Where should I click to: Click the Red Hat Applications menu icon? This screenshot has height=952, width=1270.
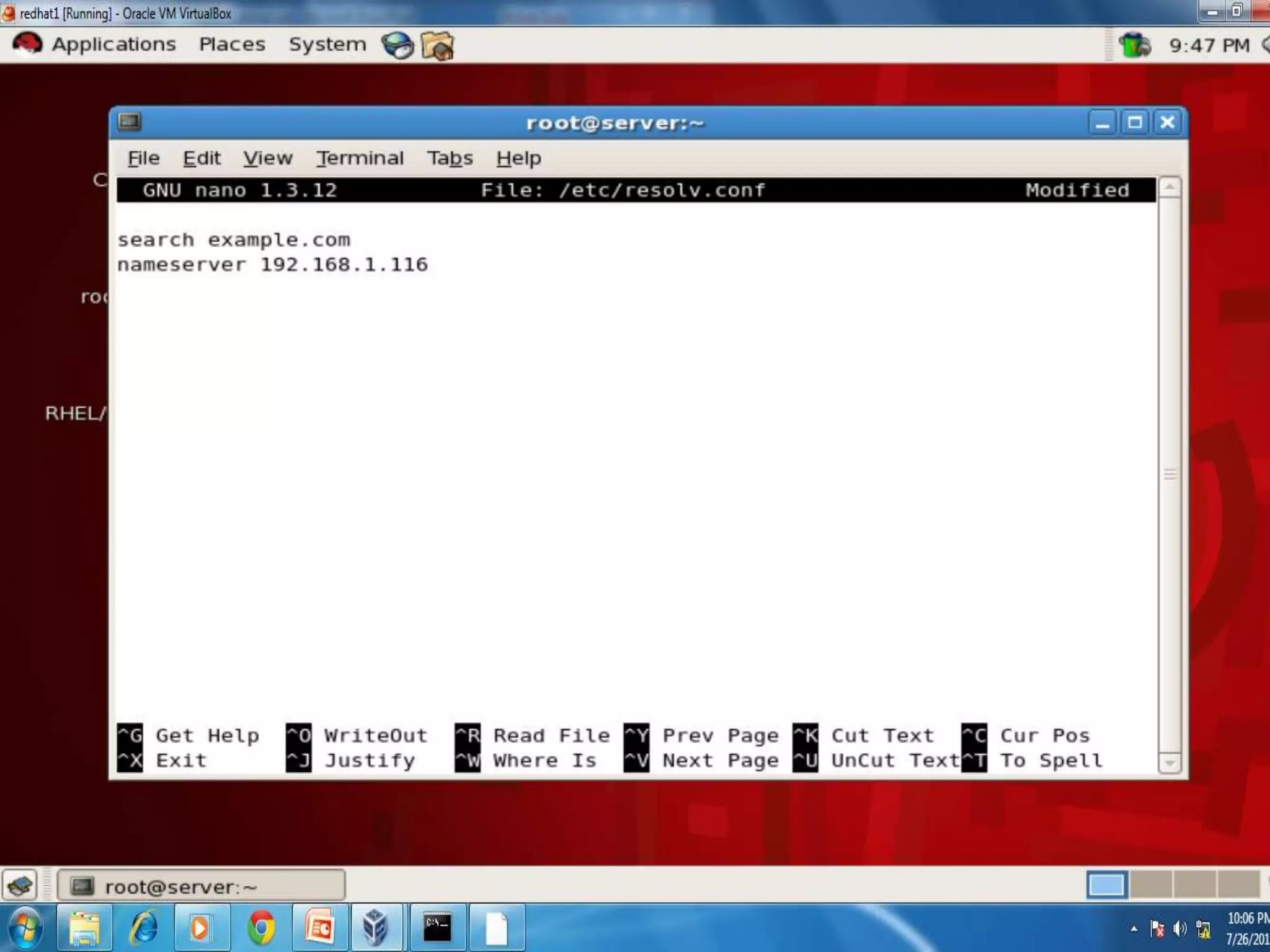(27, 45)
